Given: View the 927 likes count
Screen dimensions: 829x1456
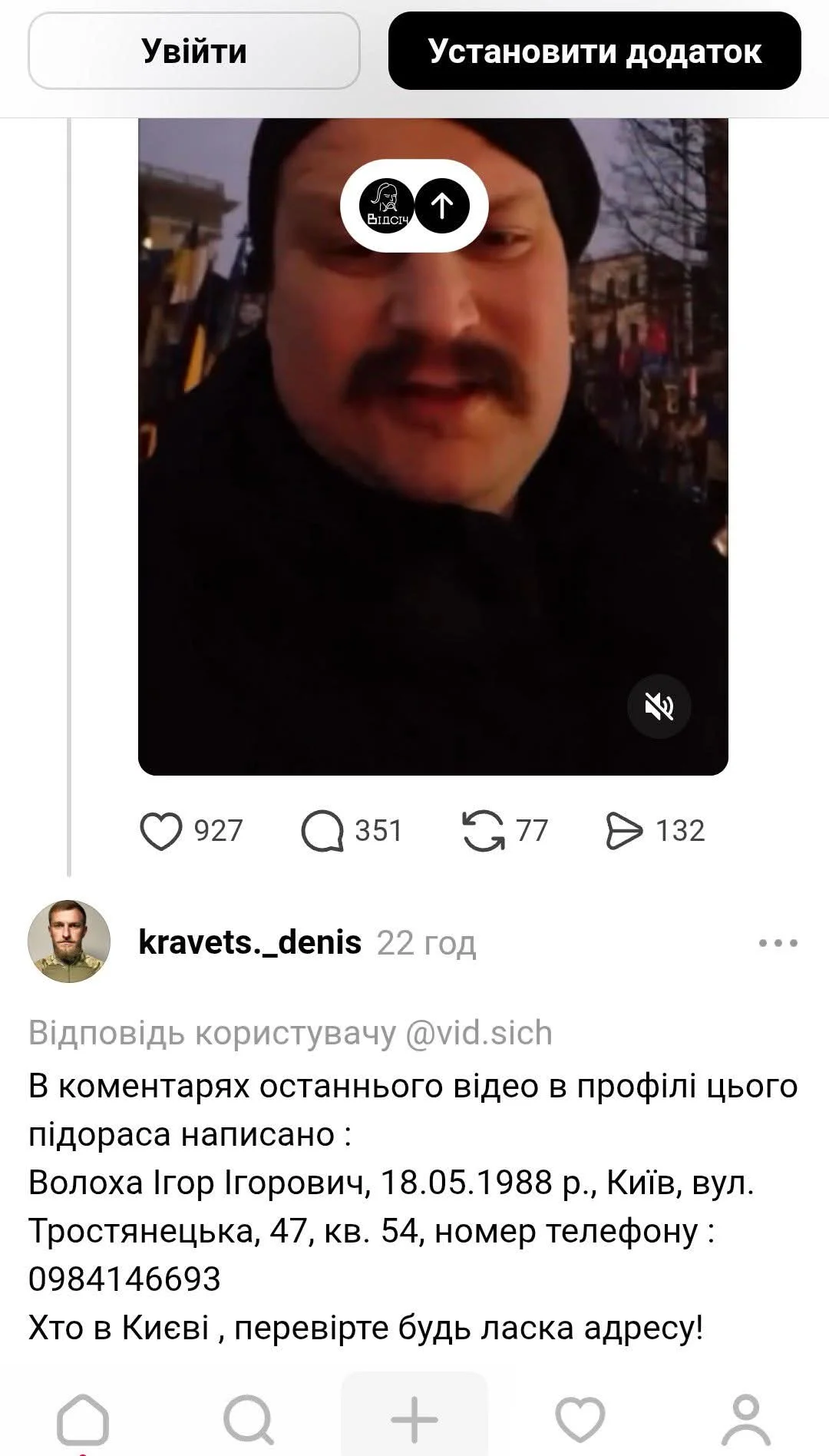Looking at the screenshot, I should (218, 832).
